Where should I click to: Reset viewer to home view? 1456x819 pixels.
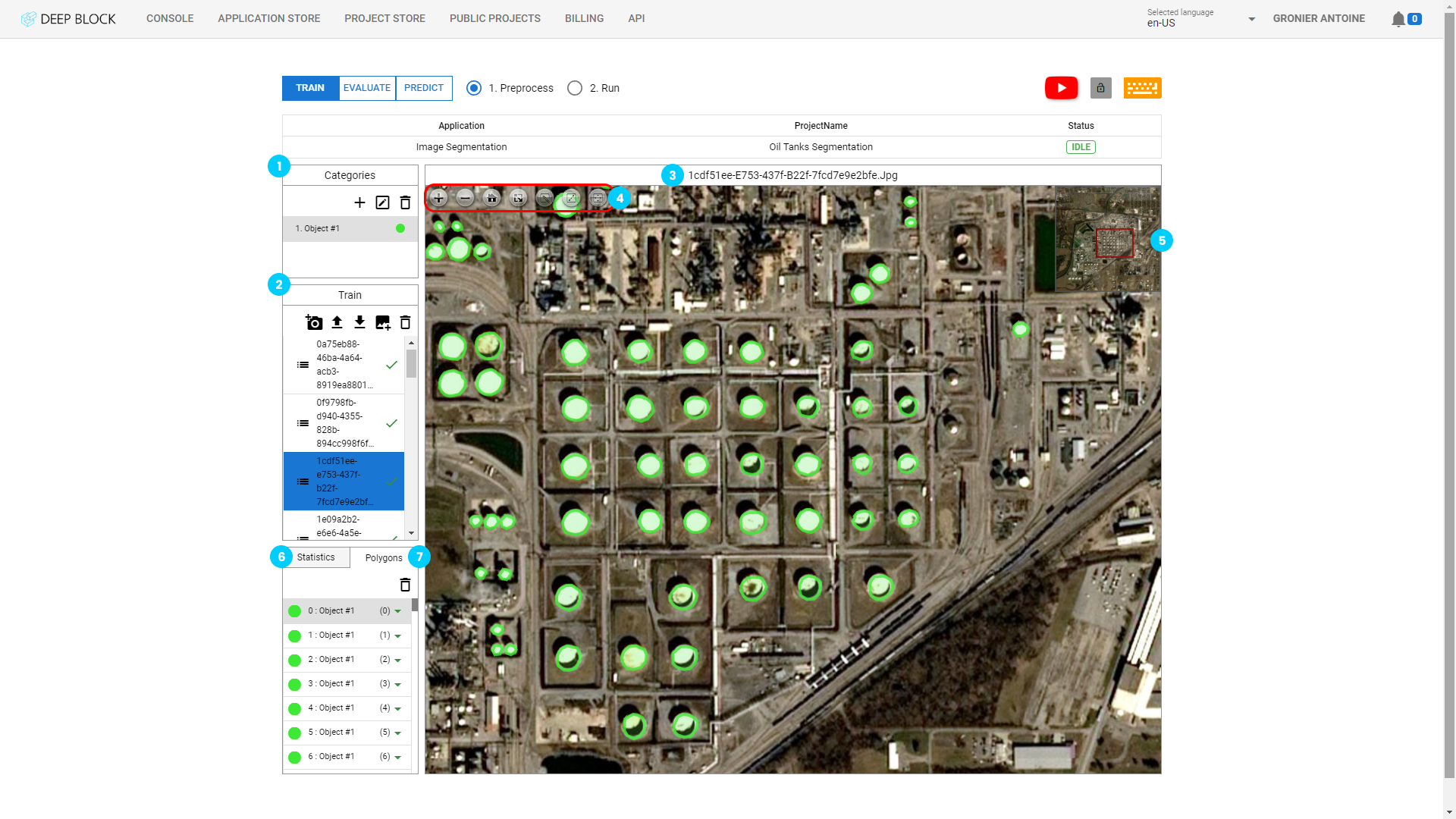(x=491, y=198)
